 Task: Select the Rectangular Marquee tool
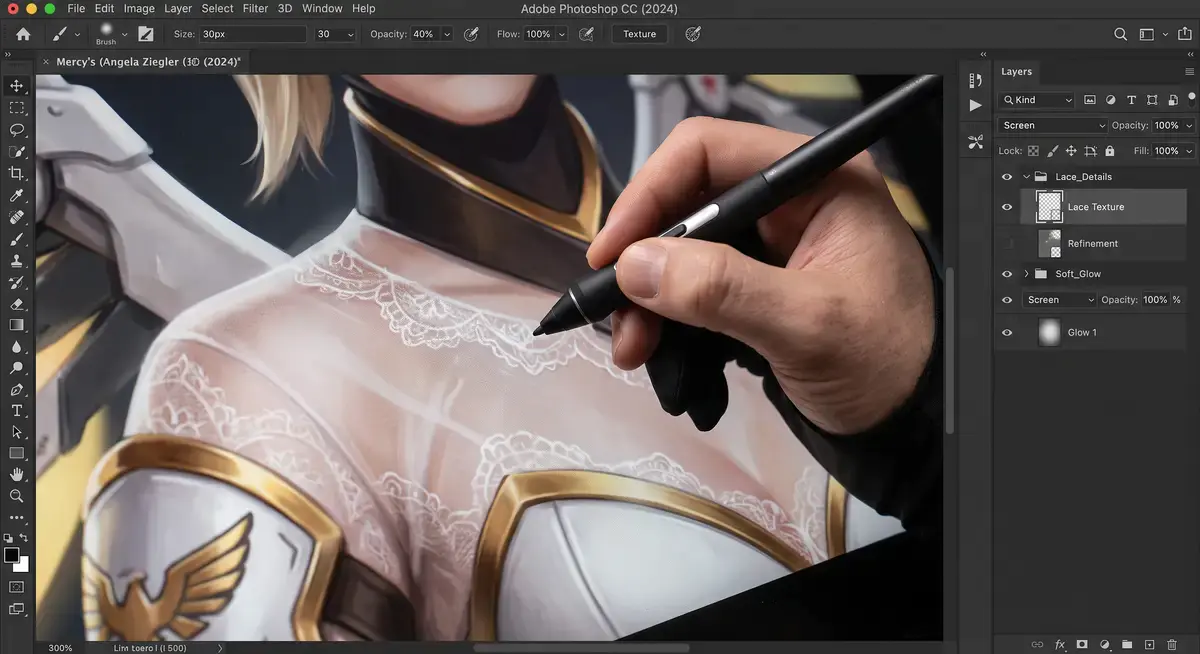pyautogui.click(x=17, y=108)
